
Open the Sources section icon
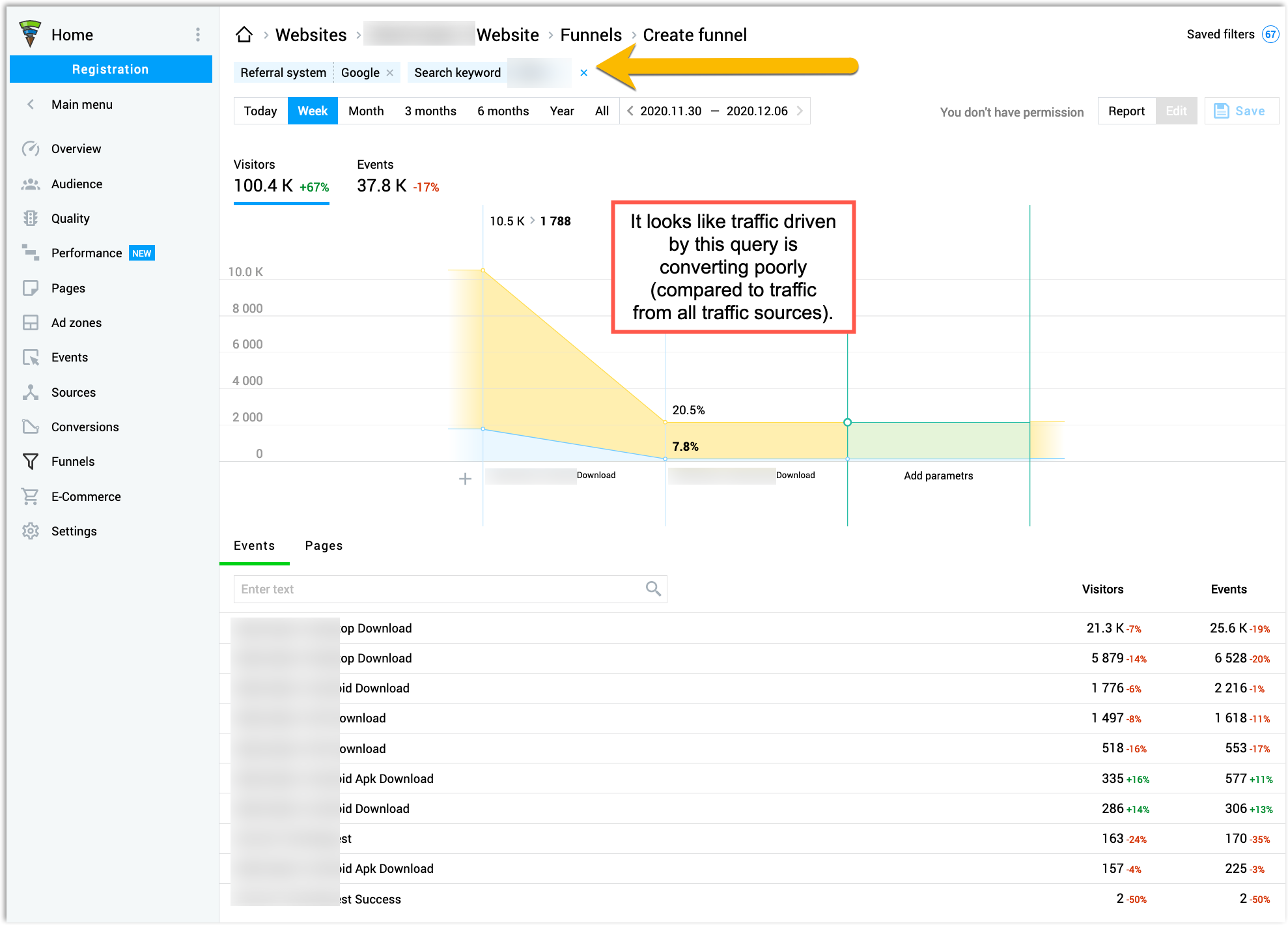(30, 393)
